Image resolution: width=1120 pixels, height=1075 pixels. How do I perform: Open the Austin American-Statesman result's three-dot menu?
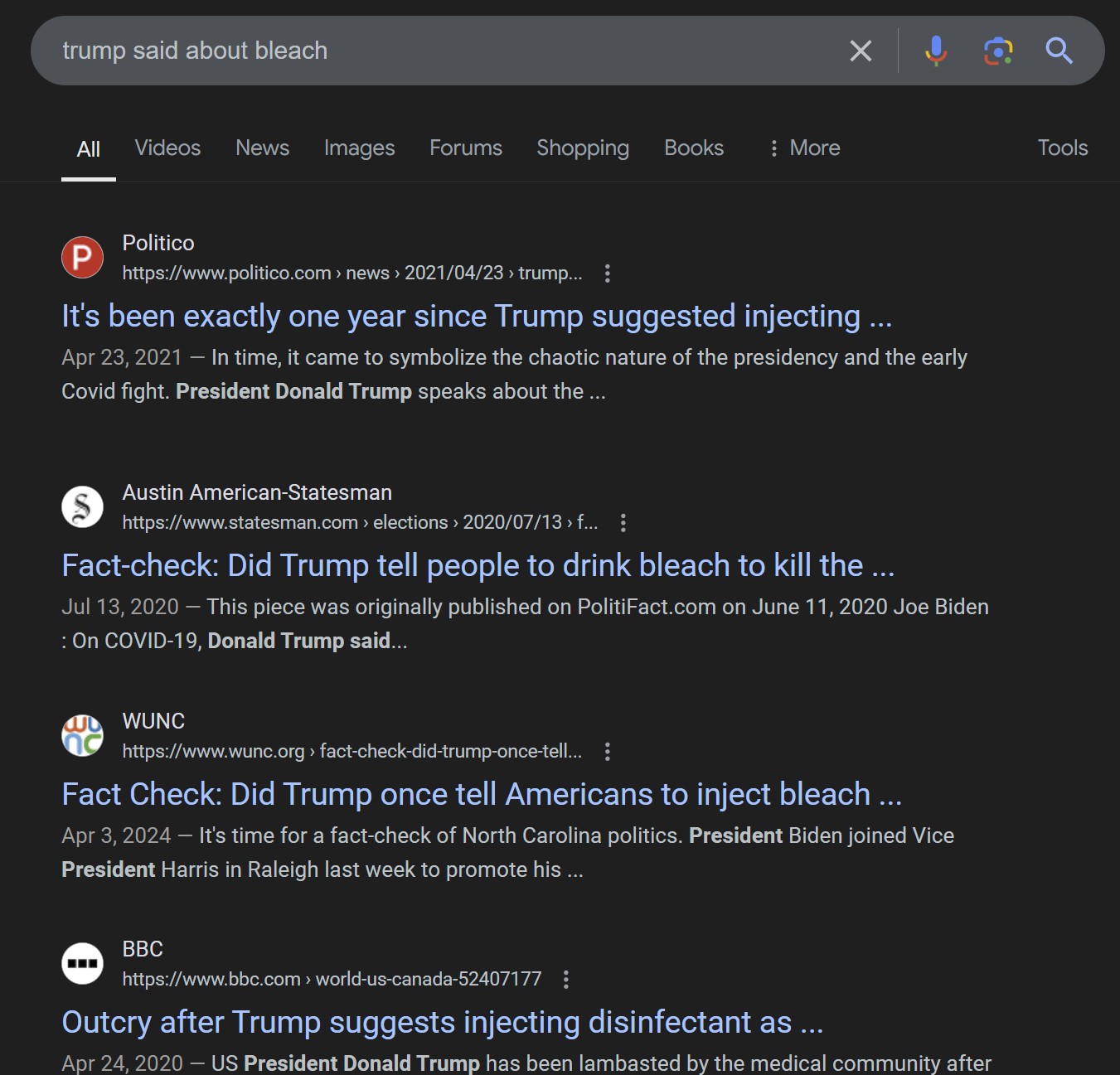coord(623,523)
